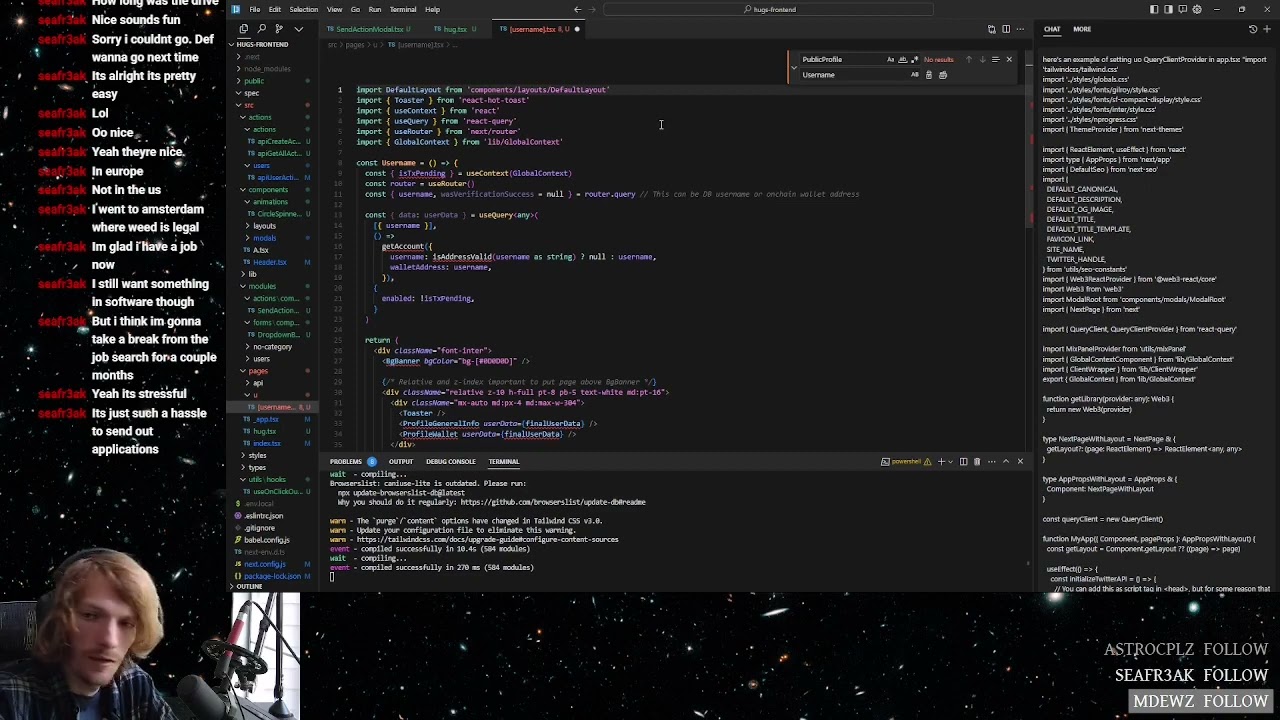Open Header.tsx in explorer

click(270, 262)
